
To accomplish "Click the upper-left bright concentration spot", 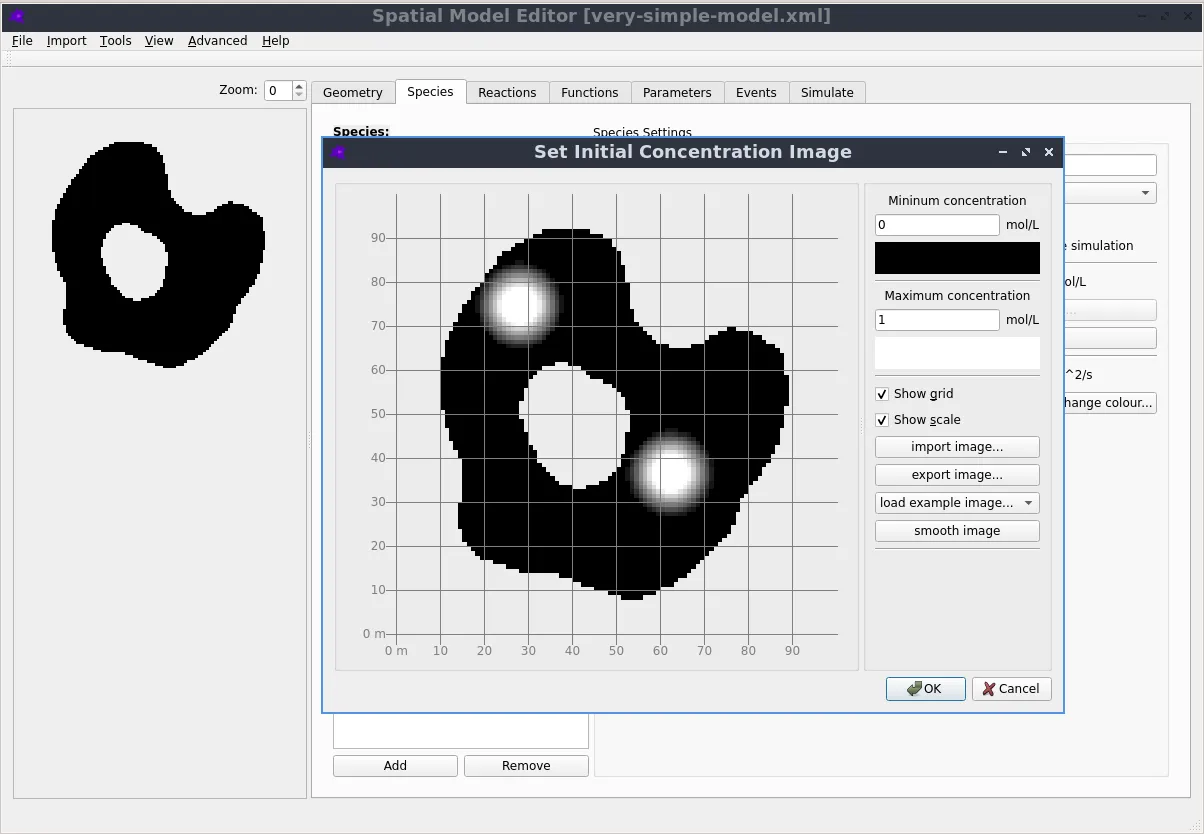I will [520, 303].
